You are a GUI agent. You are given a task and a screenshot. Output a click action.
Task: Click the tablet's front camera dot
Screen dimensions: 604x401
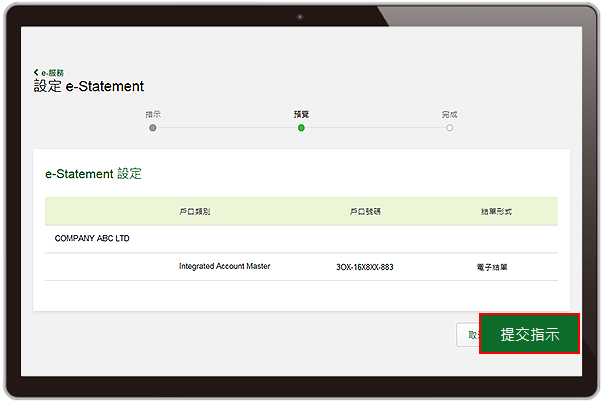(300, 17)
